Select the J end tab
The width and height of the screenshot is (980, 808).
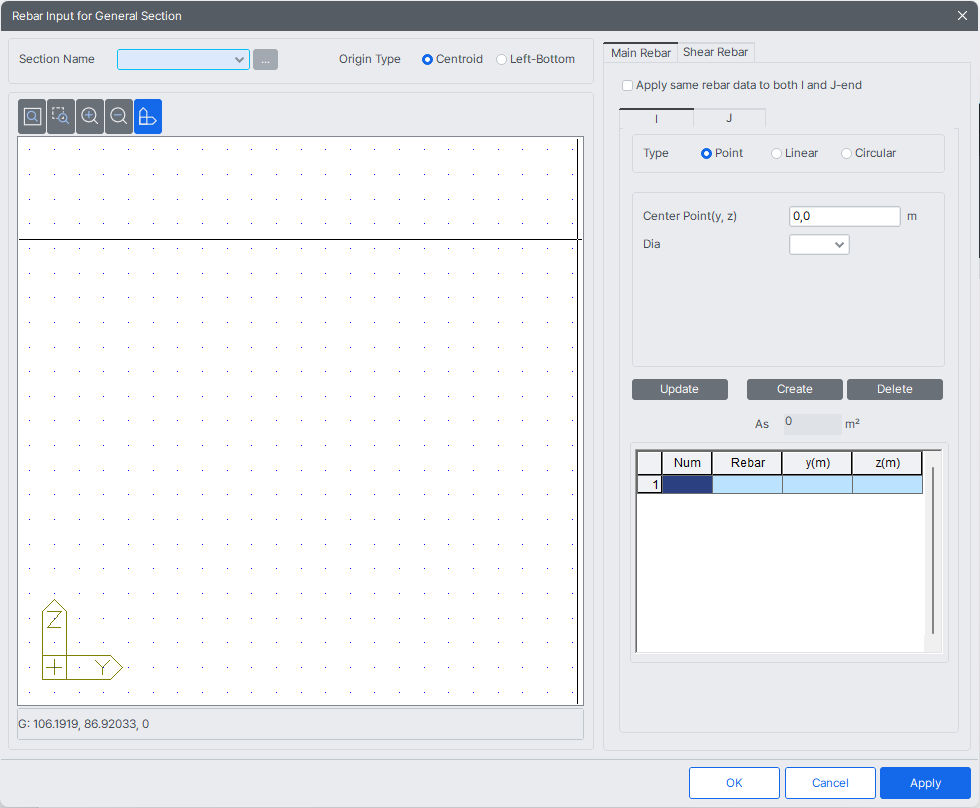coord(729,118)
